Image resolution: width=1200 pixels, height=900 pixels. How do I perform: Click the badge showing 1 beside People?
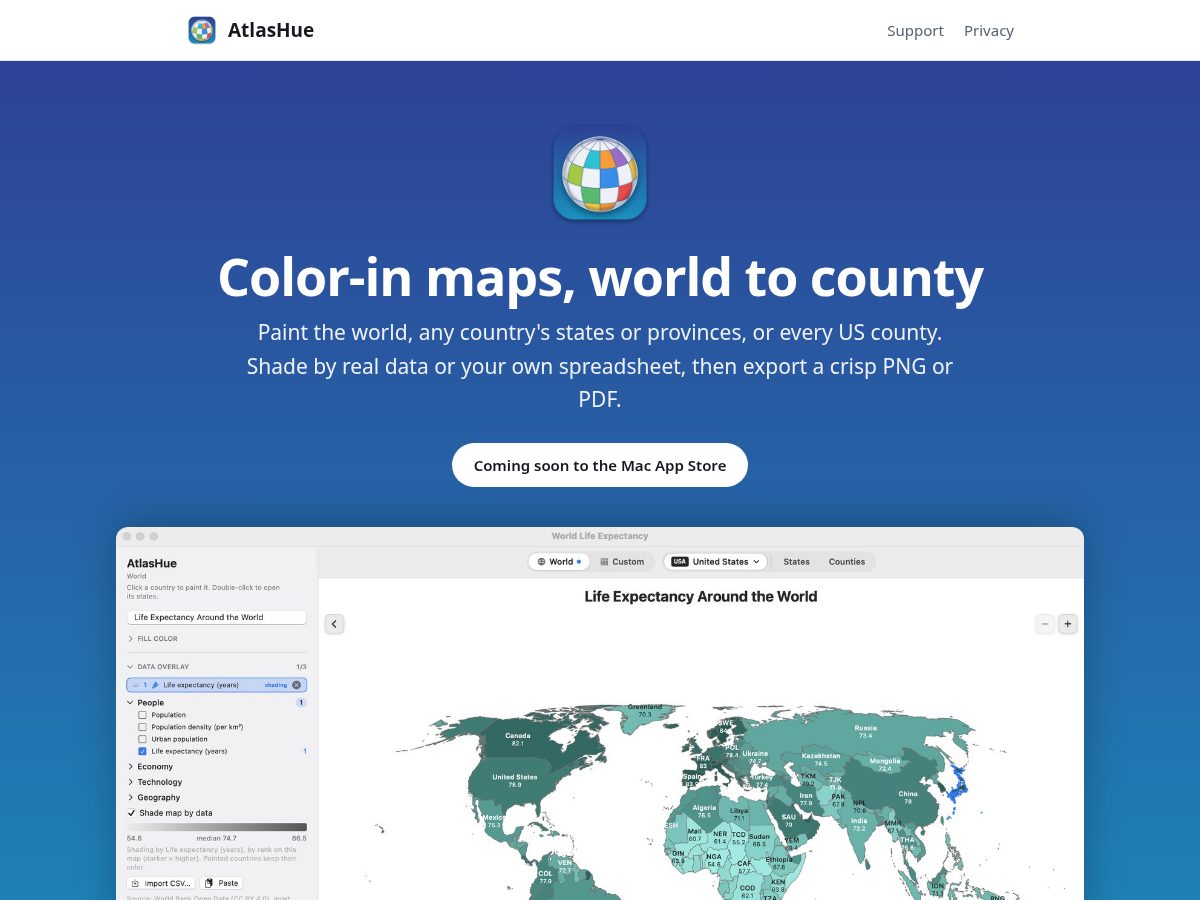tap(300, 703)
